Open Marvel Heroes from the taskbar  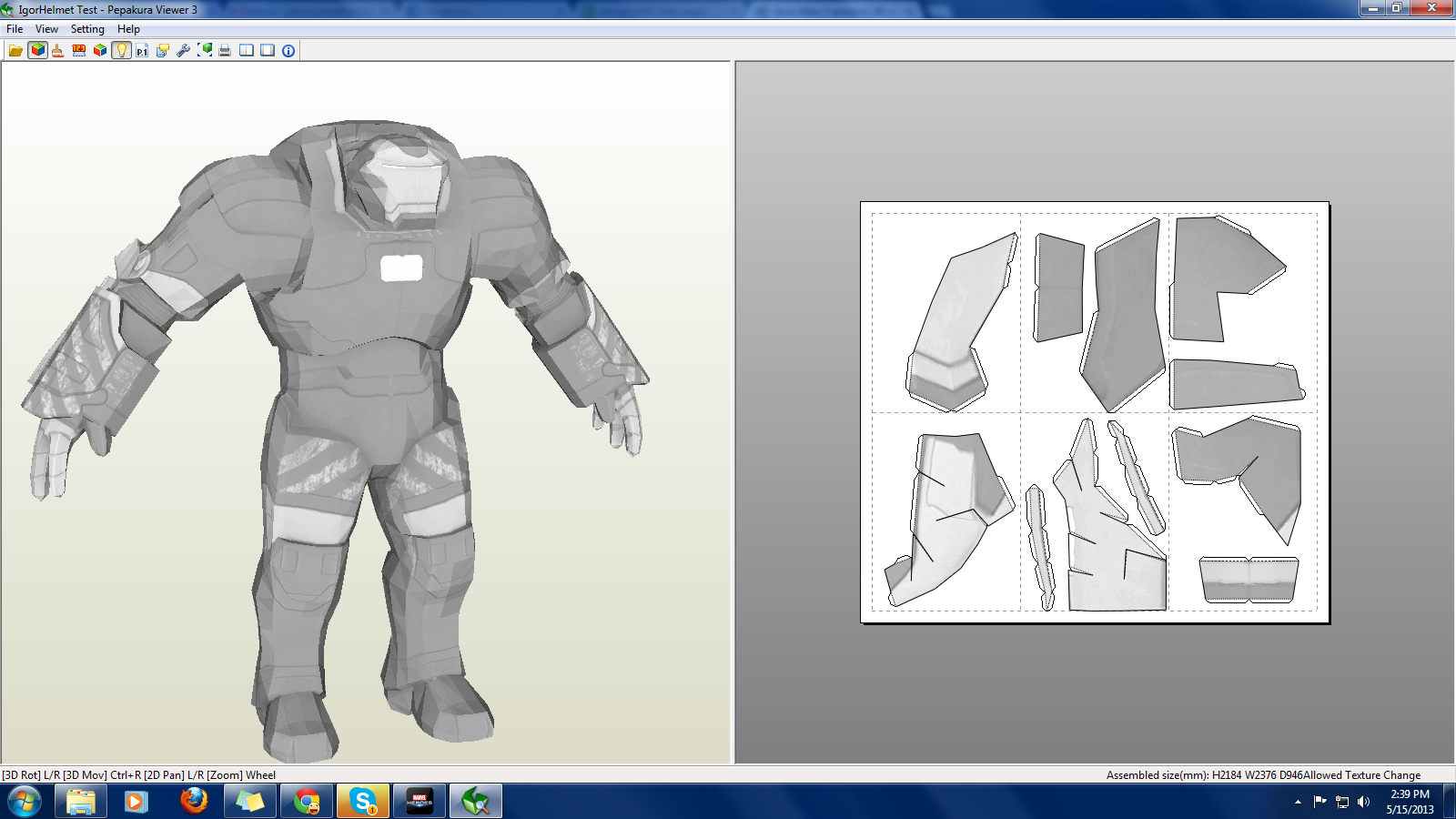click(419, 802)
